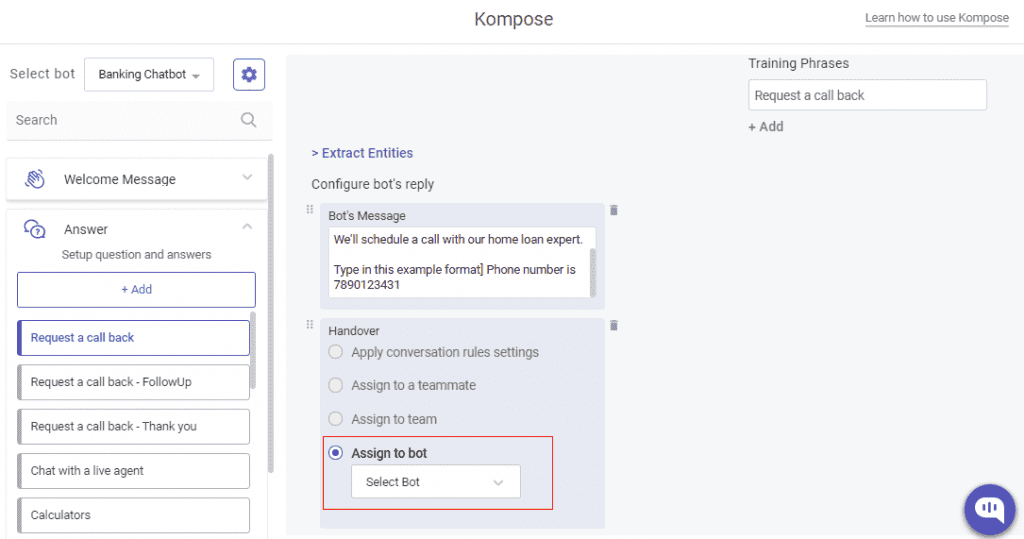Expand the Welcome Message section
Screen dimensions: 1024x539
tap(247, 178)
